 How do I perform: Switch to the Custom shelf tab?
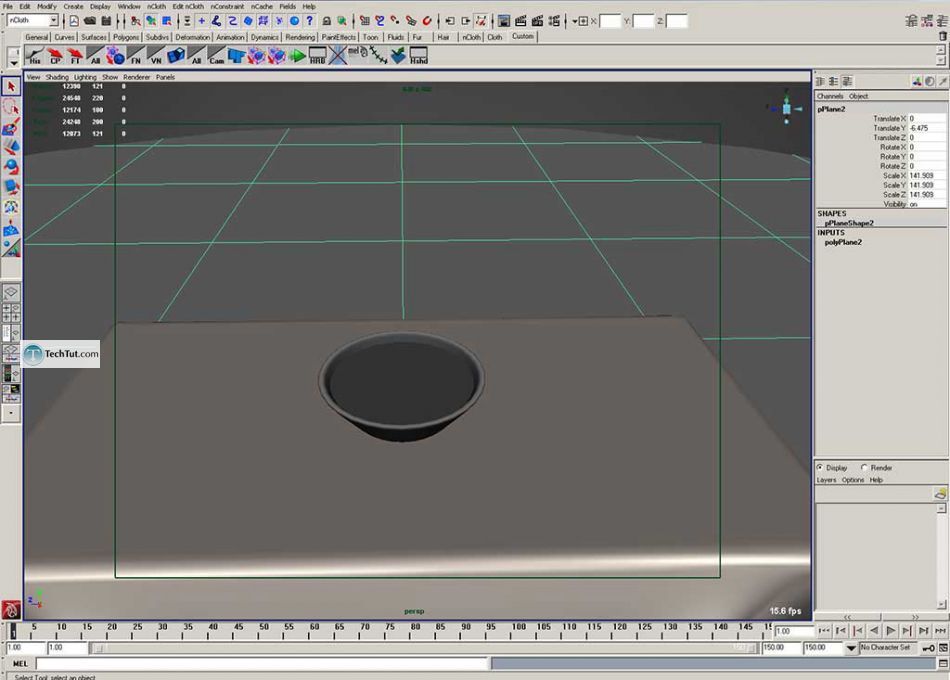point(522,36)
